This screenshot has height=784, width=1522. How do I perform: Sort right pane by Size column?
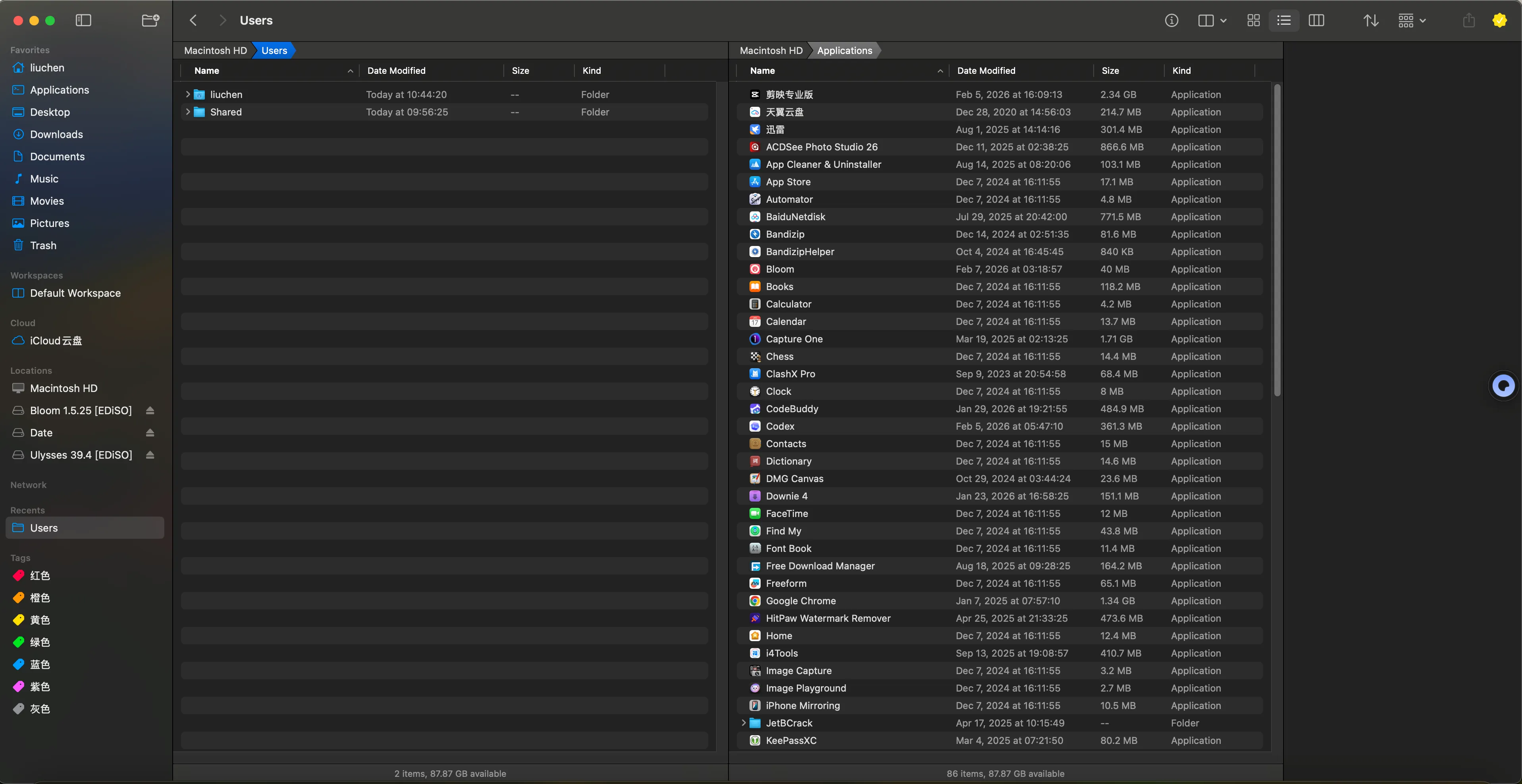tap(1129, 71)
